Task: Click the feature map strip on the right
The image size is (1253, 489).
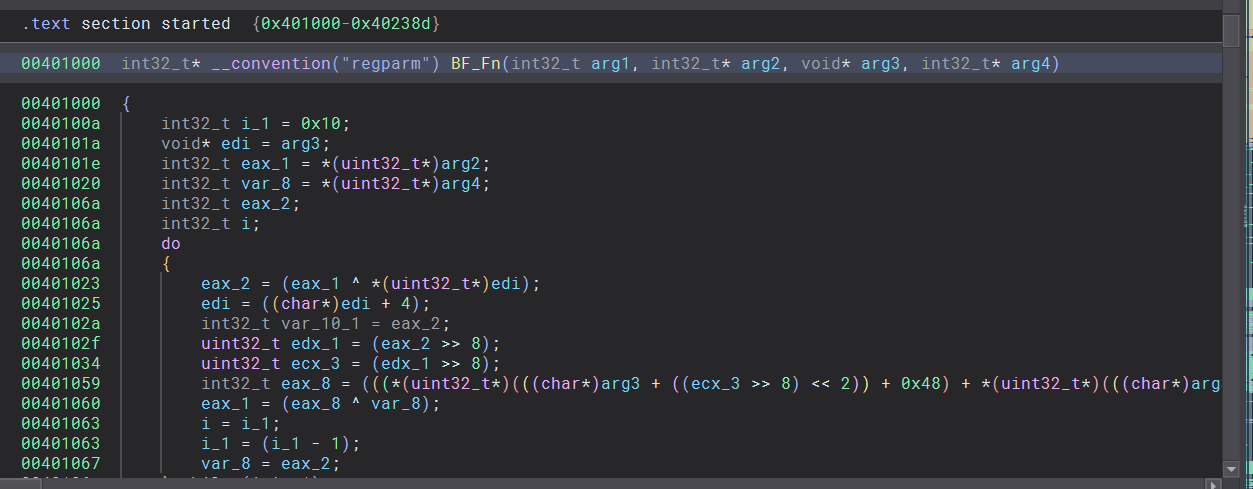Action: [1247, 250]
